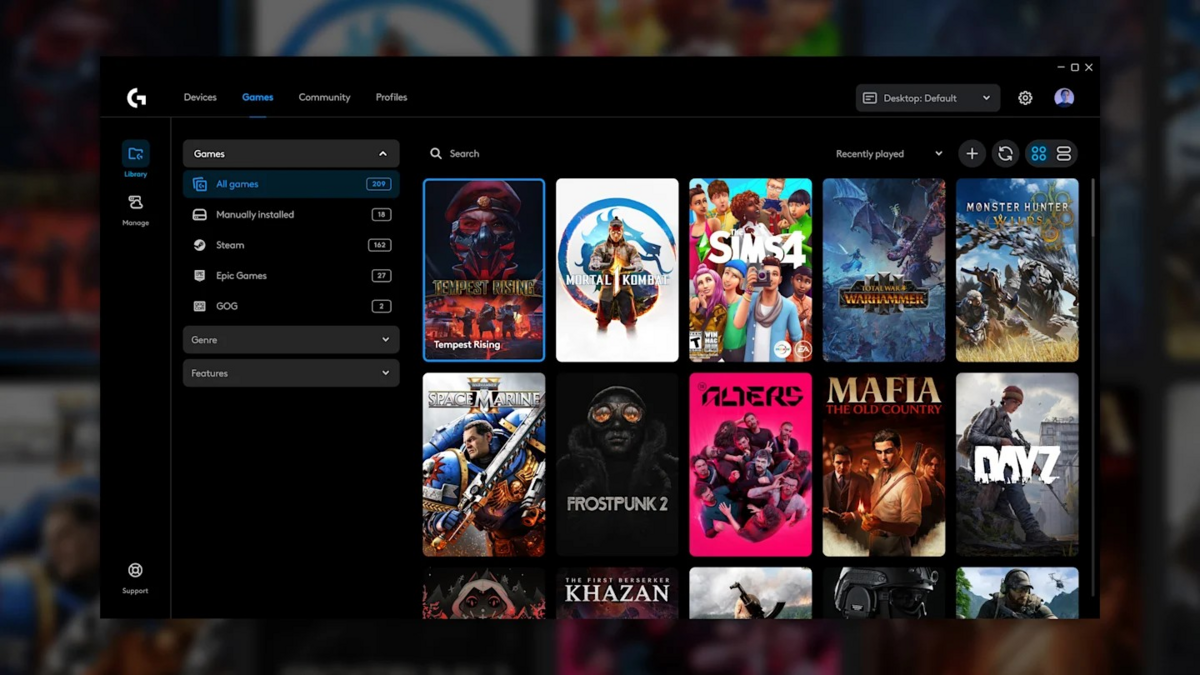
Task: Open the Community tab
Action: pyautogui.click(x=324, y=97)
